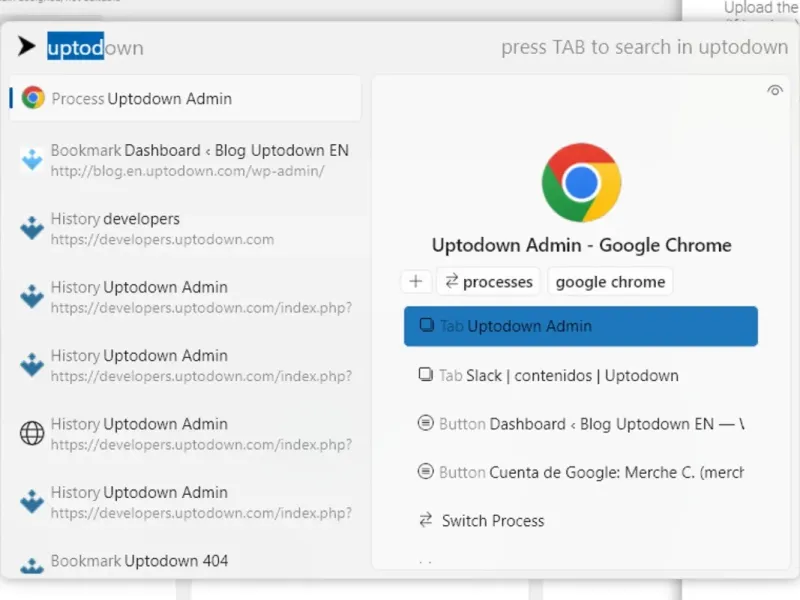Click the plus add tag button
The width and height of the screenshot is (800, 600).
pyautogui.click(x=416, y=281)
